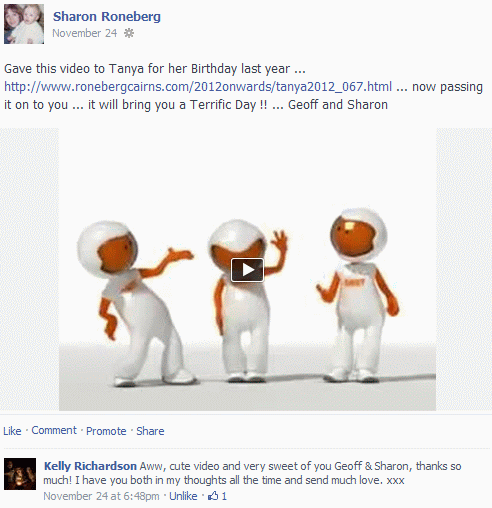Open Kelly Richardson's profile picture
492x508 pixels.
point(20,474)
